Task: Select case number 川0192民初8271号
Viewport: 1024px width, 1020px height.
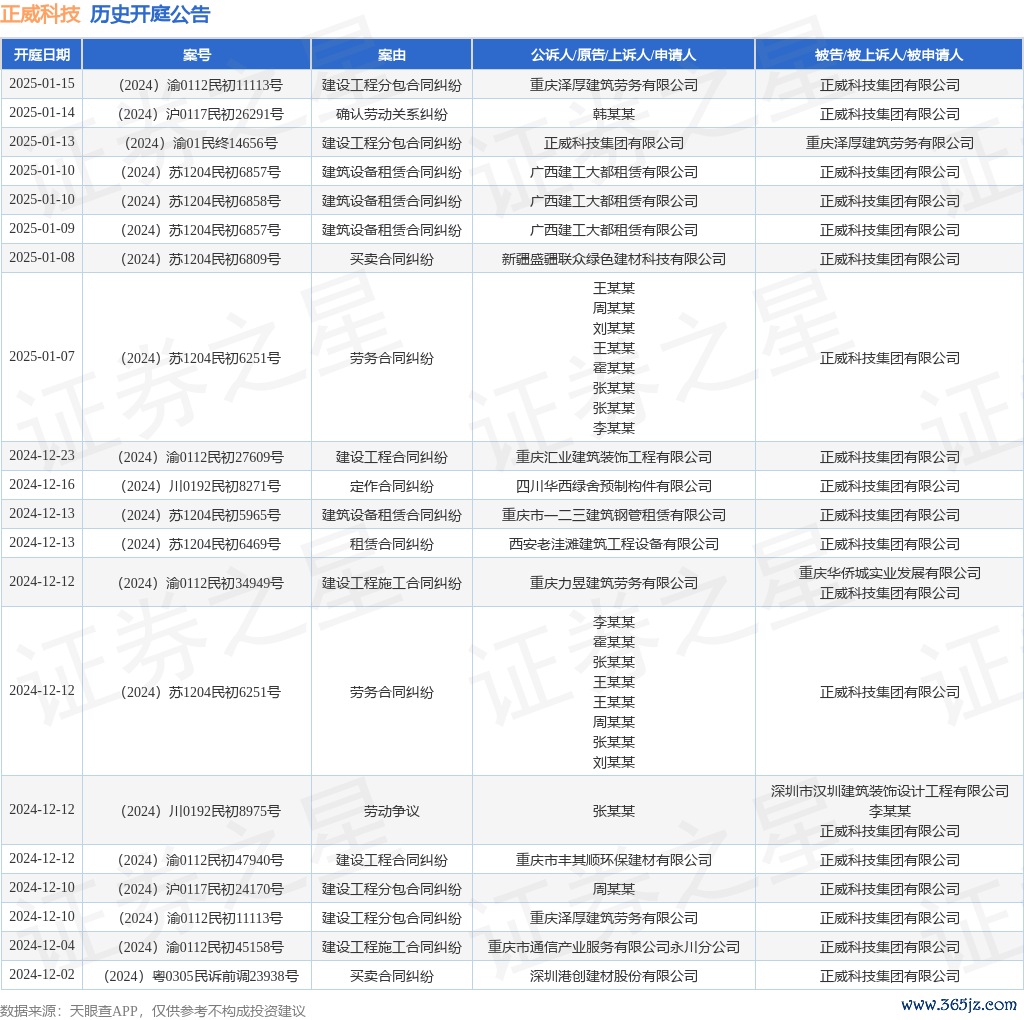Action: [x=201, y=486]
